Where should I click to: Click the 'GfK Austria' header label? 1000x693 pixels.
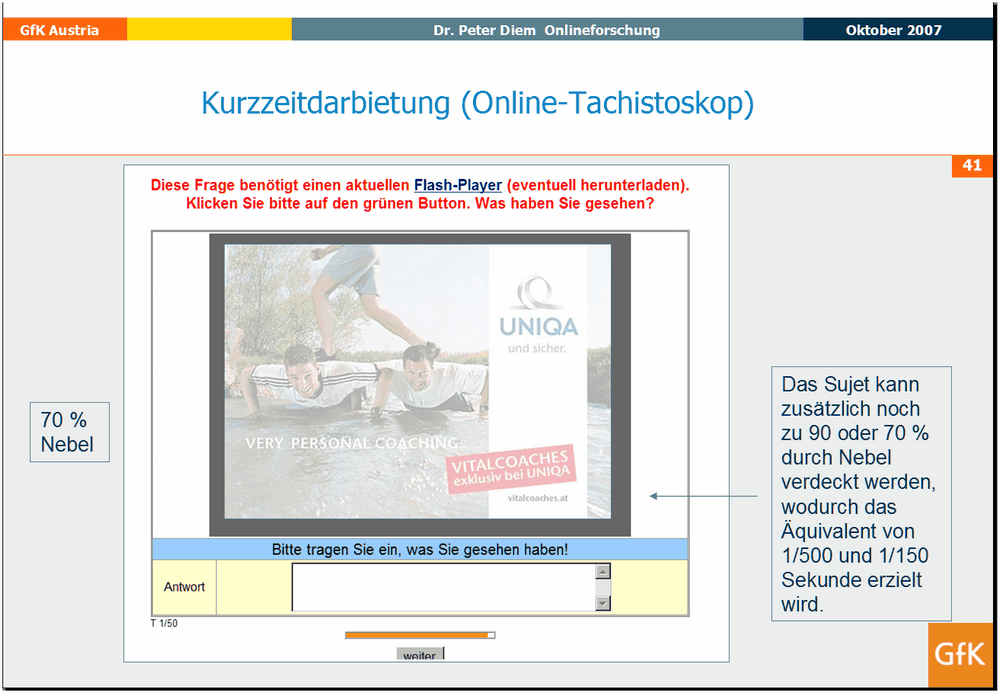(x=59, y=30)
